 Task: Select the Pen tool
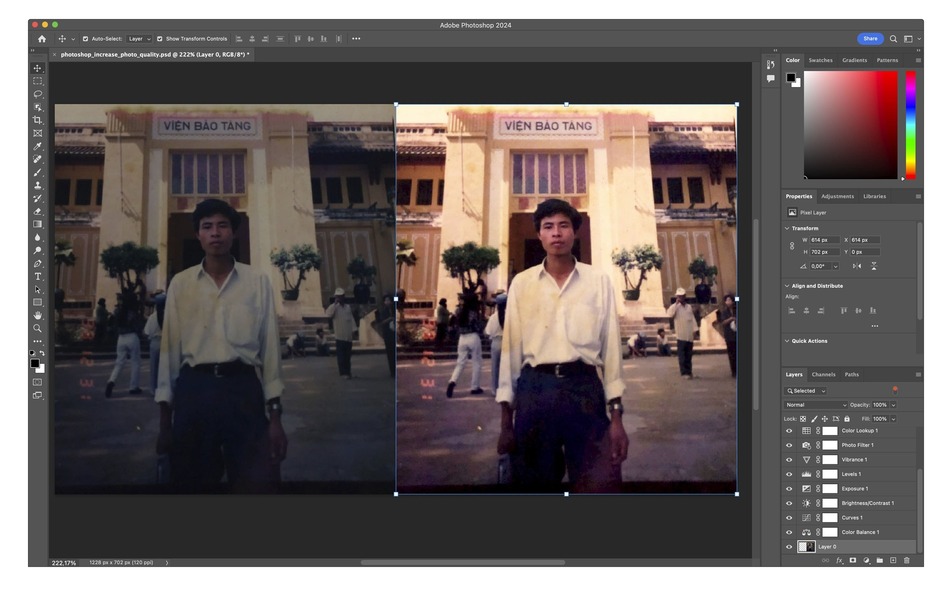click(38, 263)
